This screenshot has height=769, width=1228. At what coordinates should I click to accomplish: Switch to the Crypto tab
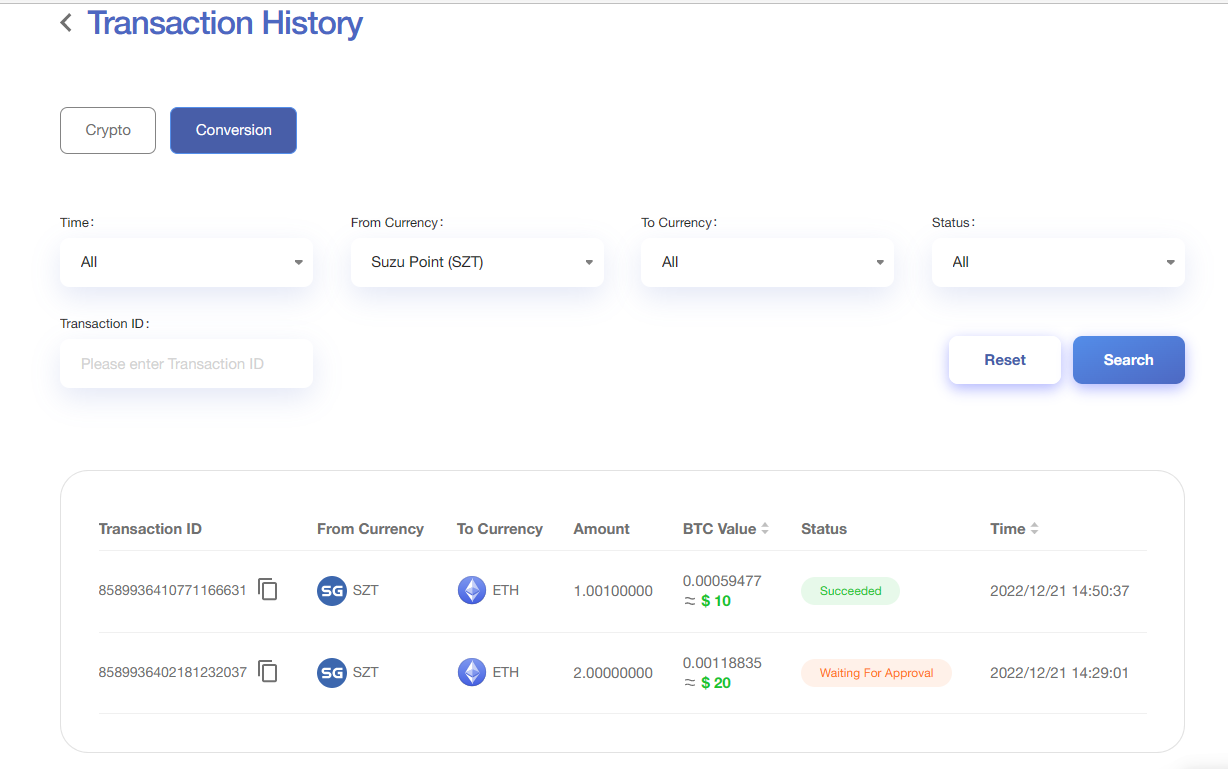pos(108,131)
